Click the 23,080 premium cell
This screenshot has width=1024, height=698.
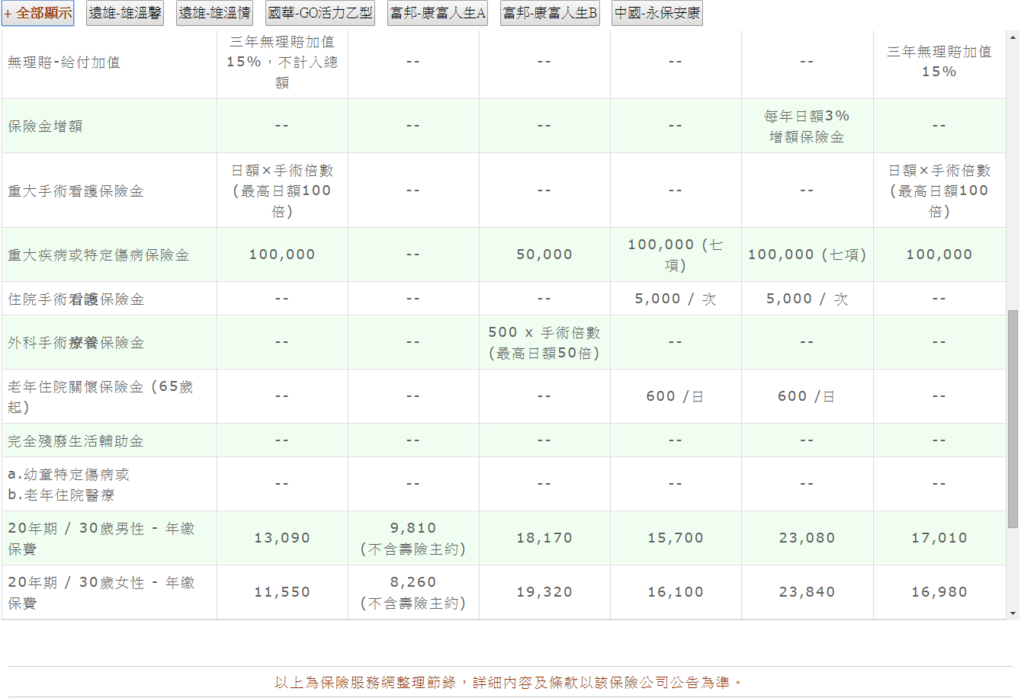[807, 538]
